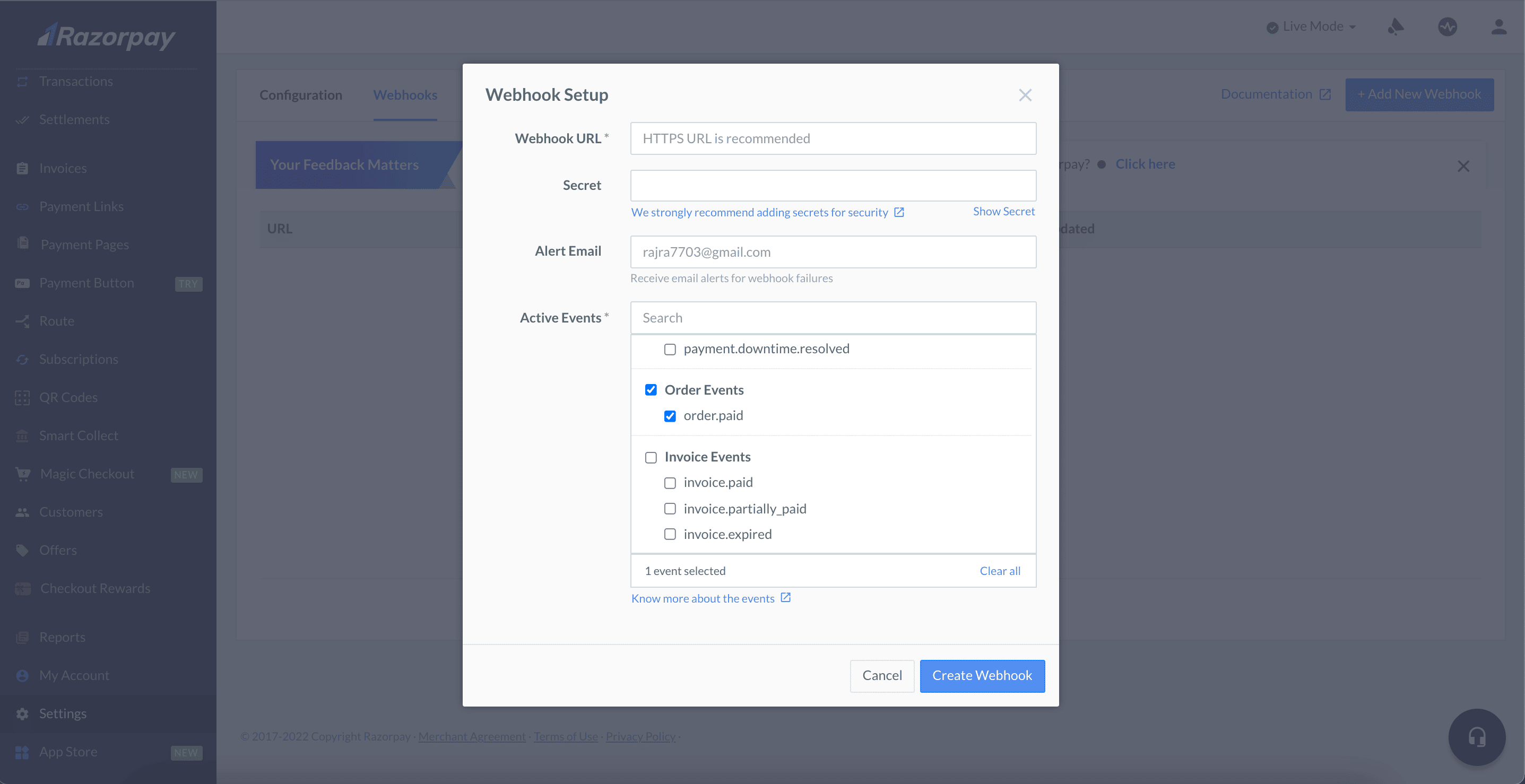Click the Cancel button
The image size is (1525, 784).
[881, 676]
